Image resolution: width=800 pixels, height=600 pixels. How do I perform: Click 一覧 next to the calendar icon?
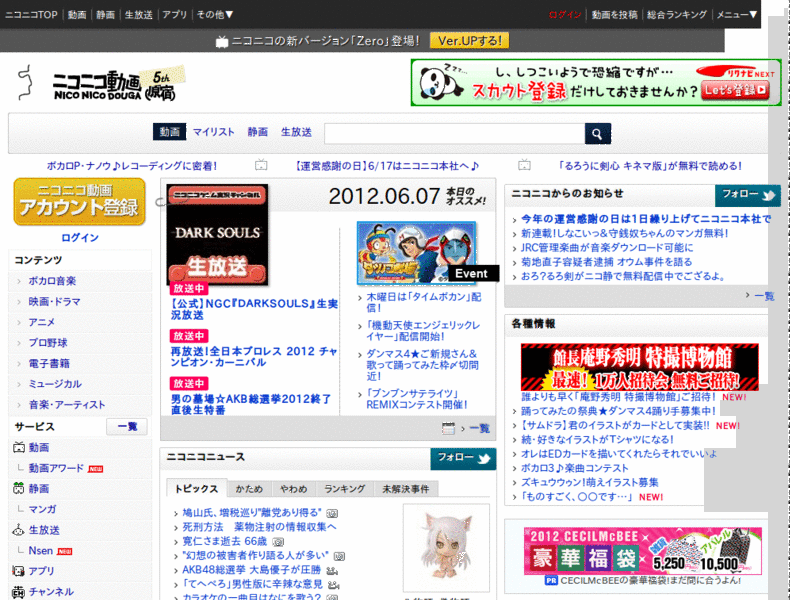pos(480,429)
